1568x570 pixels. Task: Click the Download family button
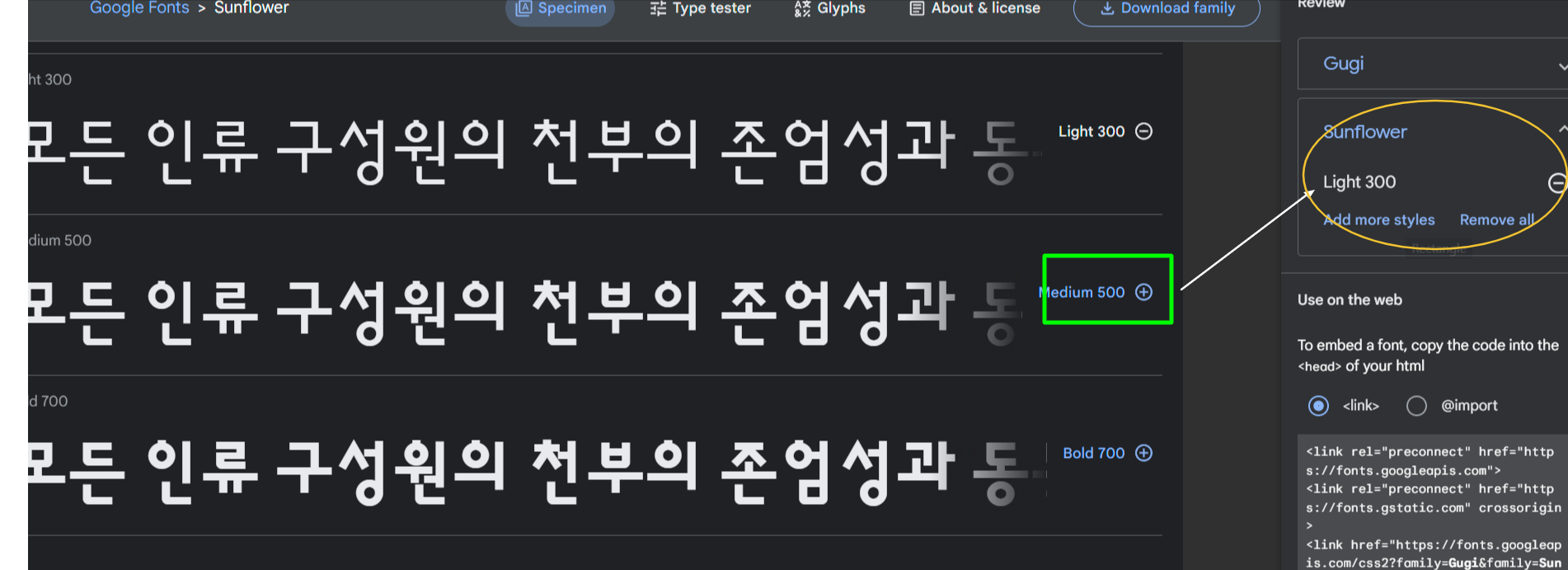(x=1167, y=8)
